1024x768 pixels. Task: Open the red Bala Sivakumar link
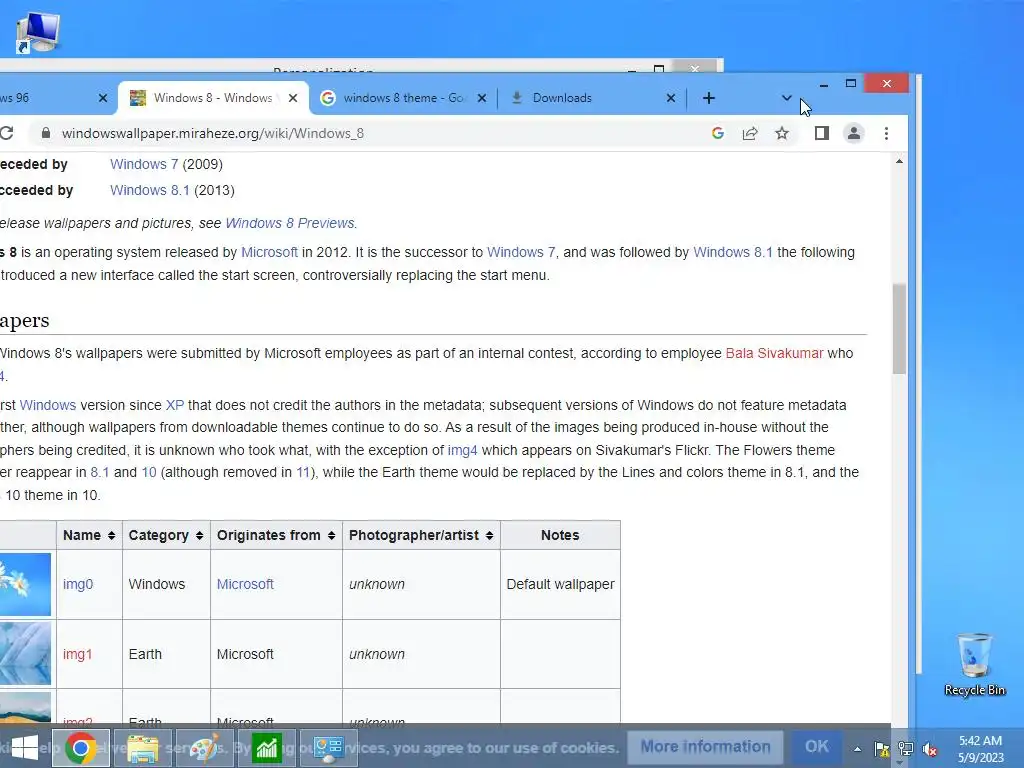click(775, 353)
